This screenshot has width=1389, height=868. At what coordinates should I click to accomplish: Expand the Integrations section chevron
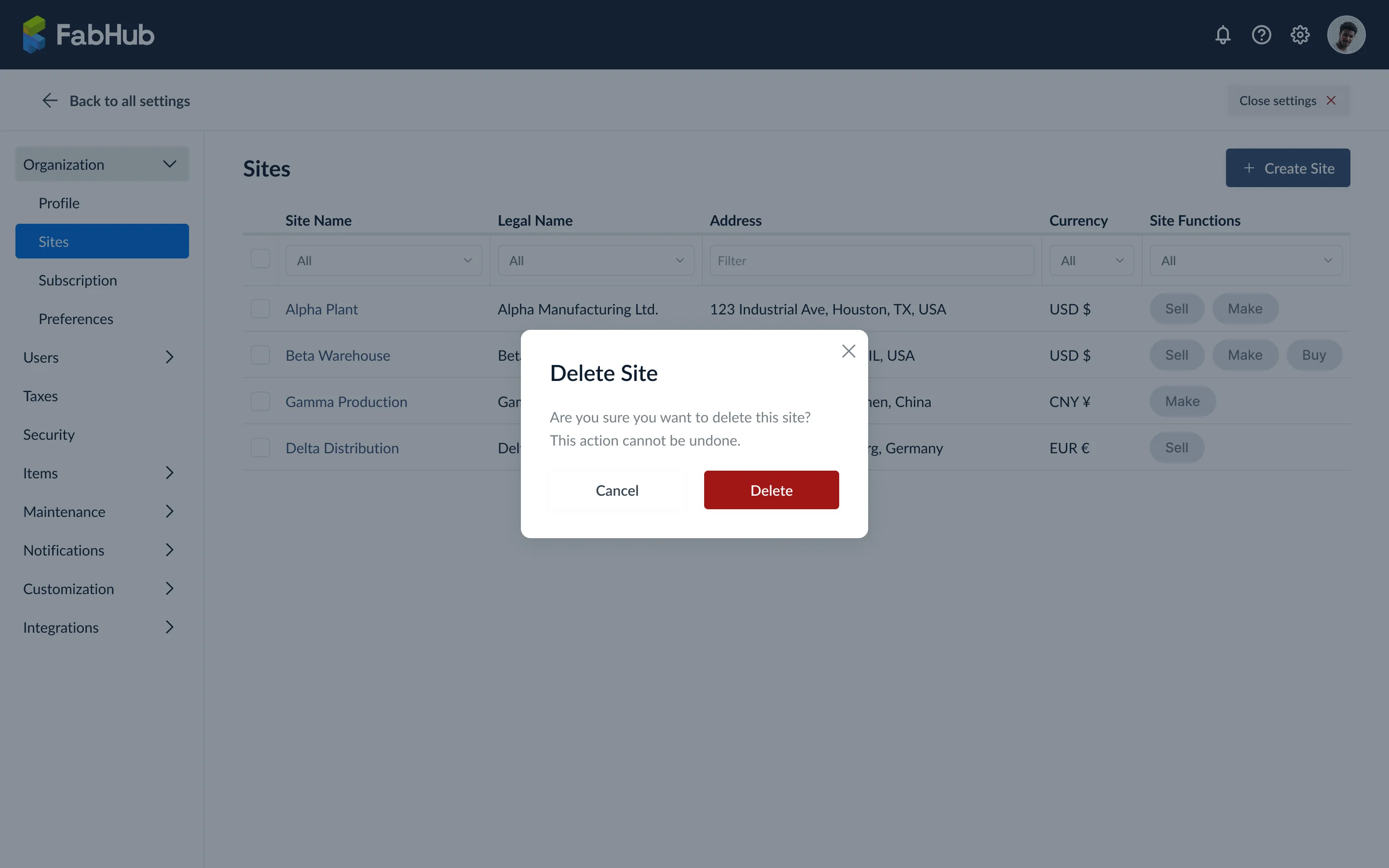click(169, 627)
